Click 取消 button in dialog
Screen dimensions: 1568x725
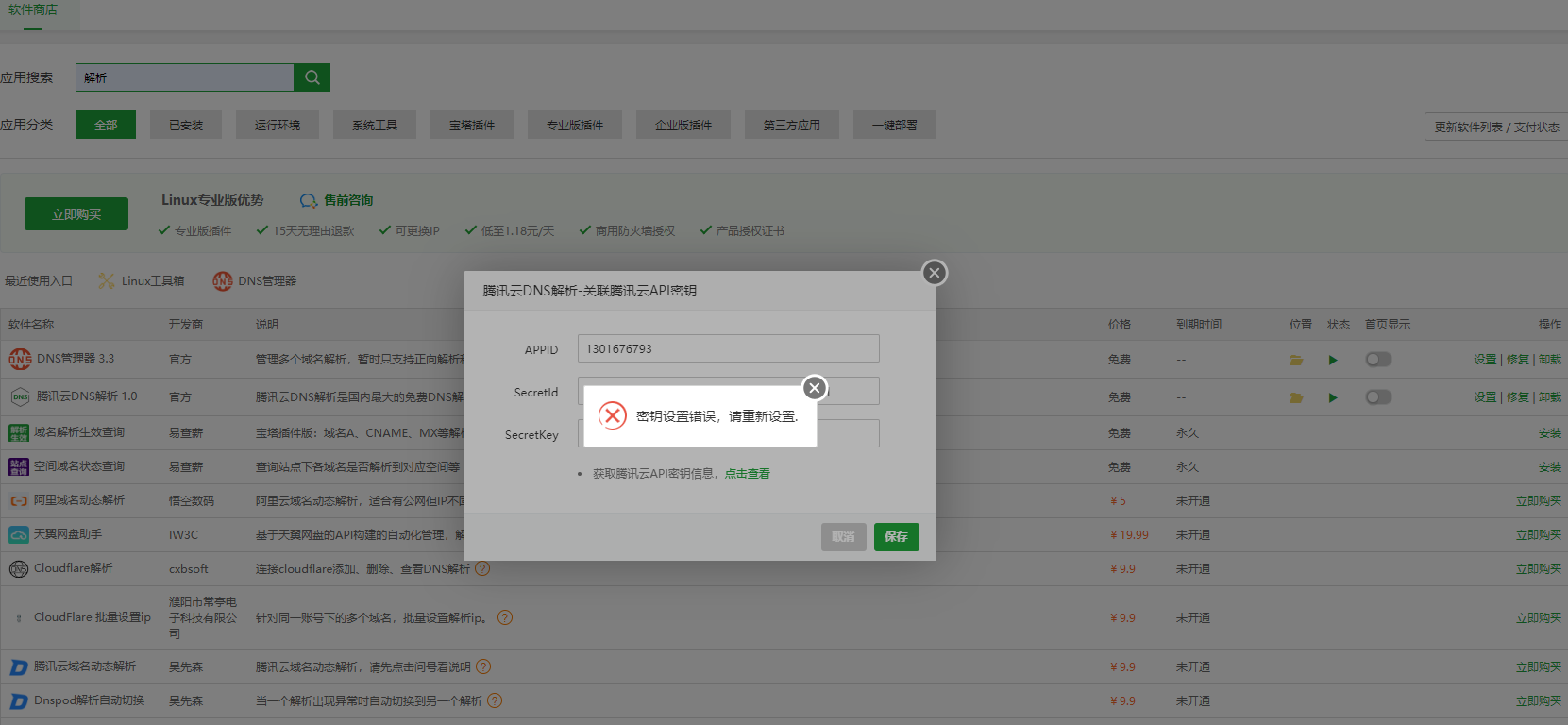point(844,537)
